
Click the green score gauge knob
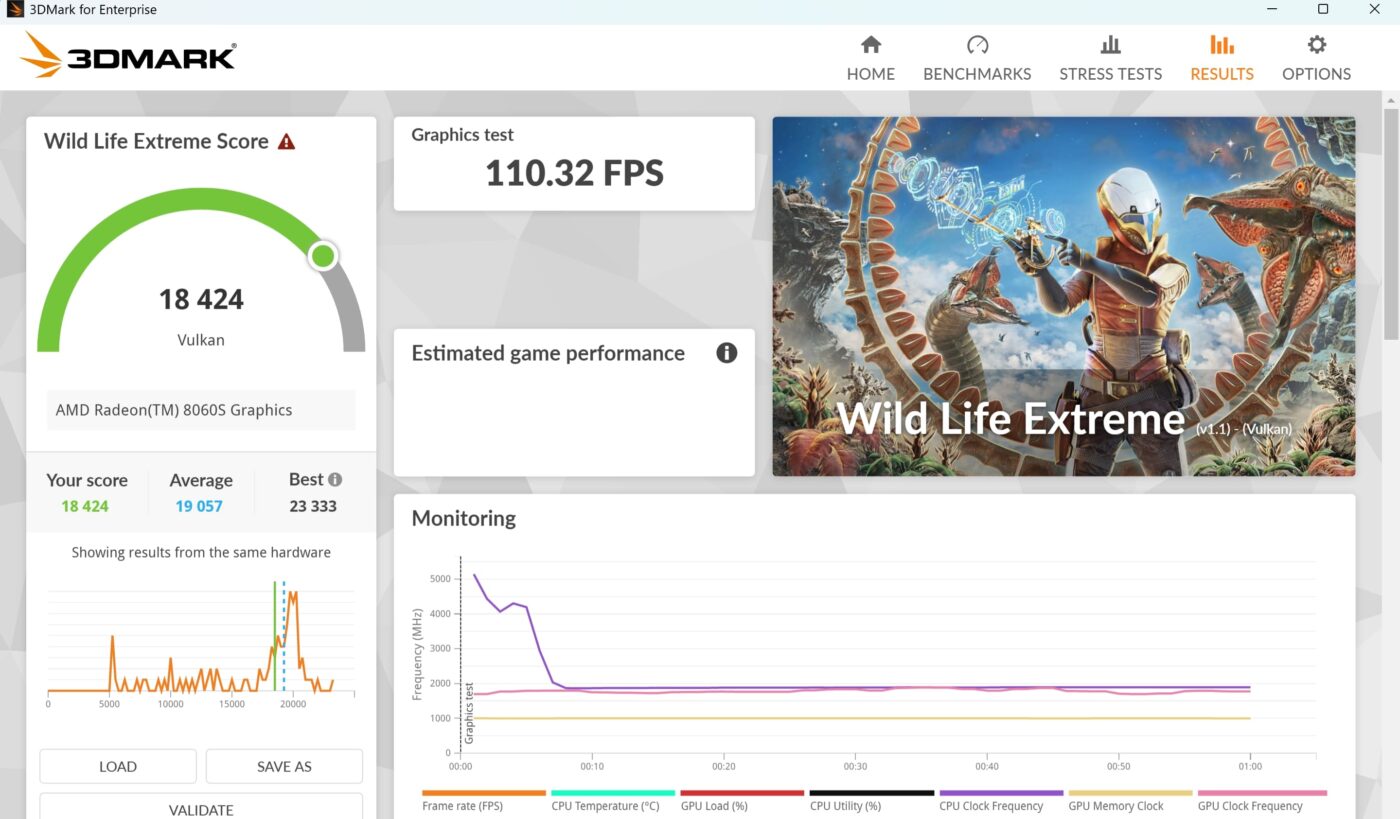pos(323,256)
